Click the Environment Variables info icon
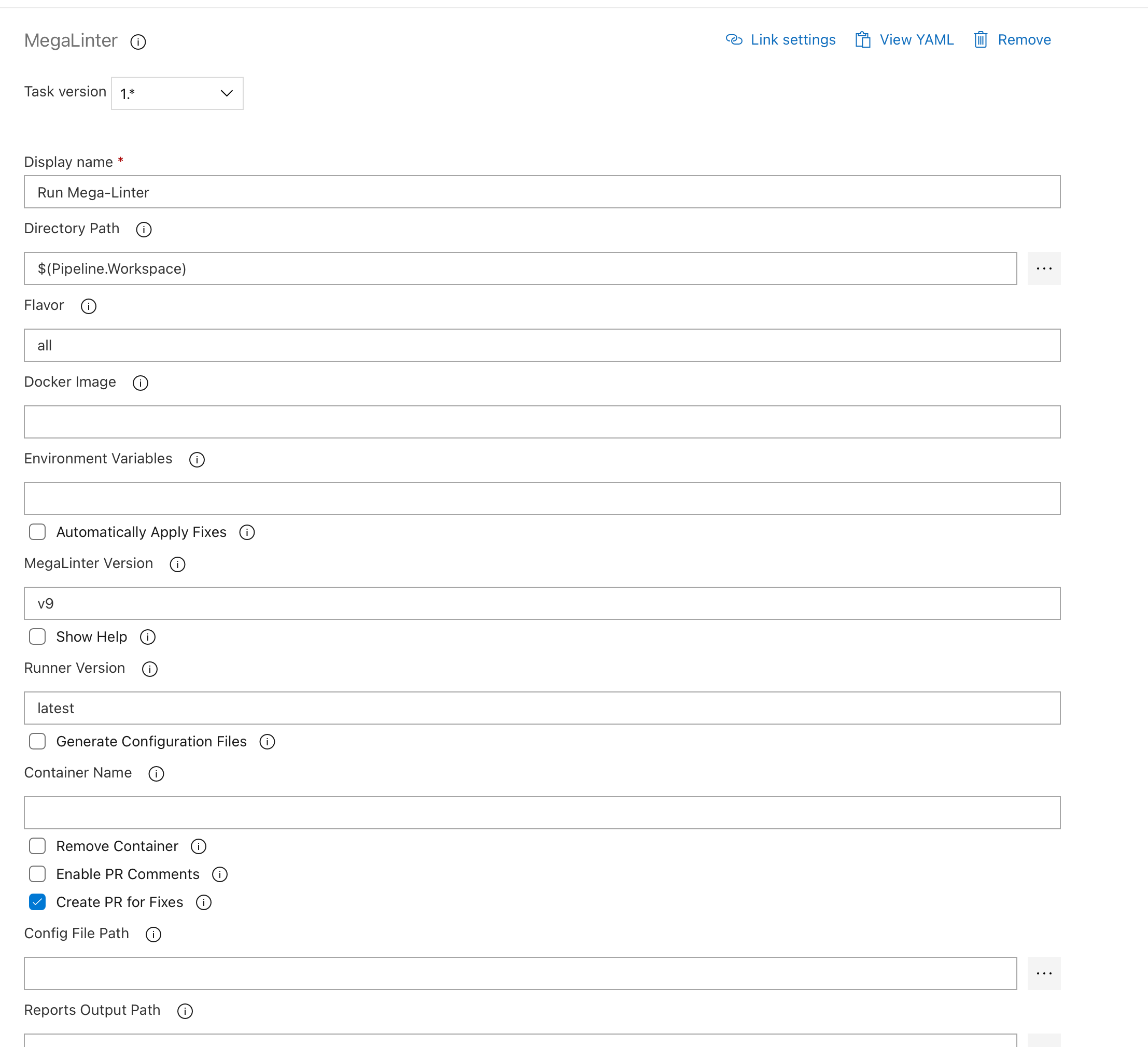Viewport: 1148px width, 1047px height. [197, 459]
